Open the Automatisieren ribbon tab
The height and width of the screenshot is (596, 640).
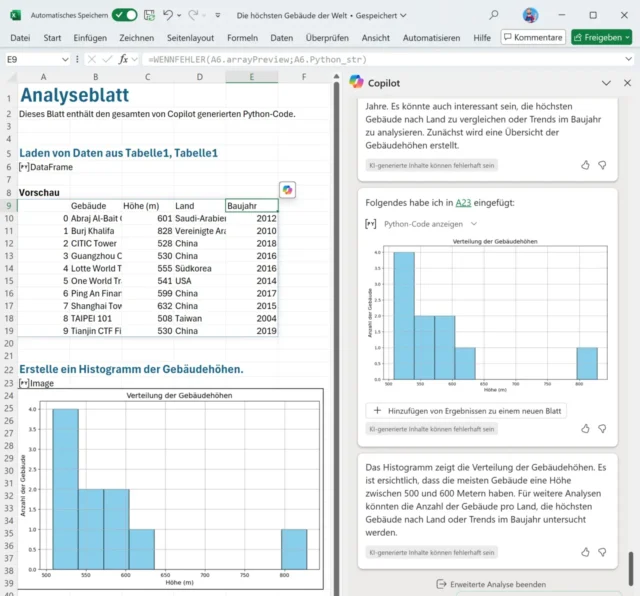431,37
